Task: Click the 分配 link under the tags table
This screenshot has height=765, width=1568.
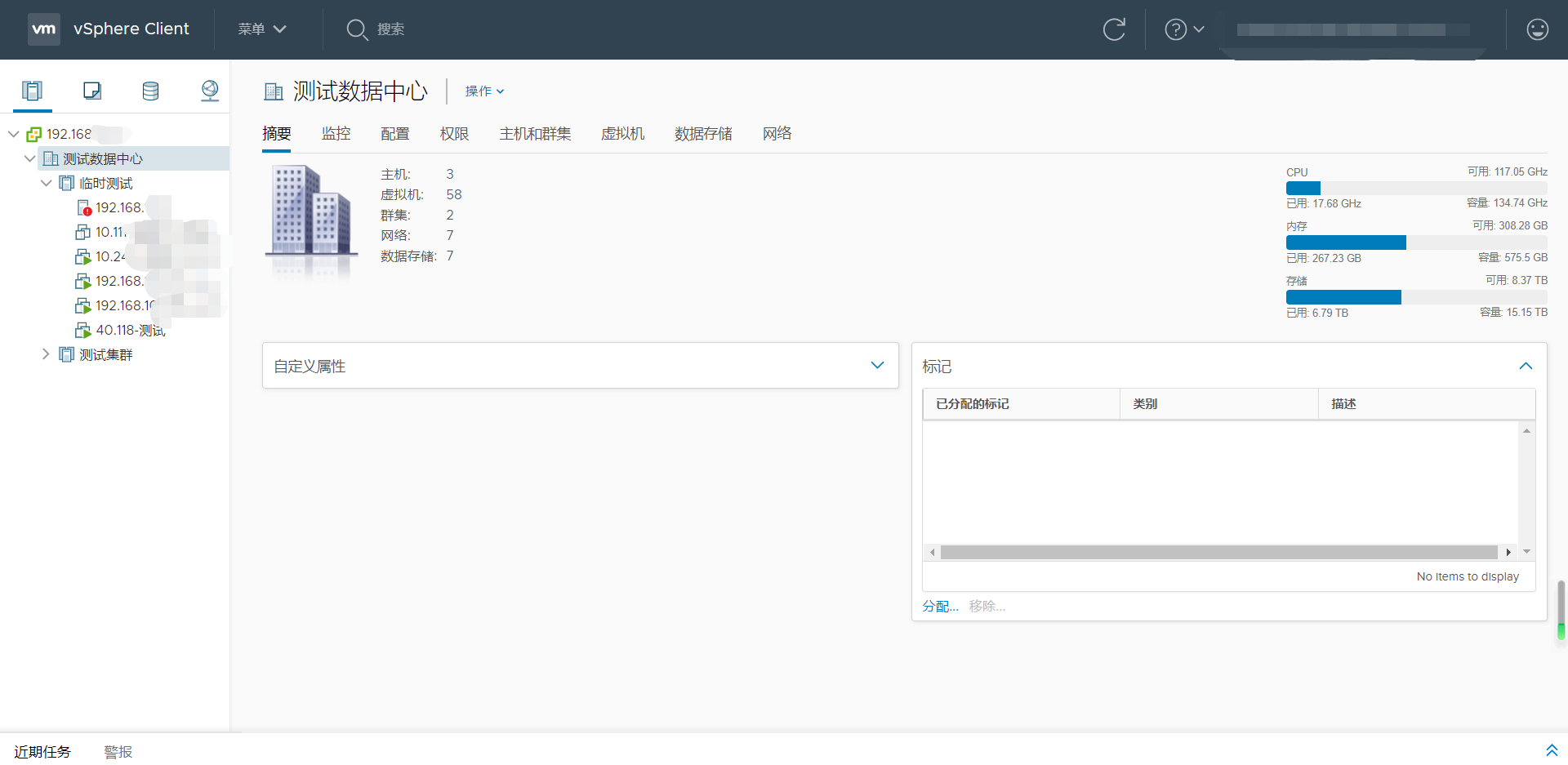Action: click(940, 606)
